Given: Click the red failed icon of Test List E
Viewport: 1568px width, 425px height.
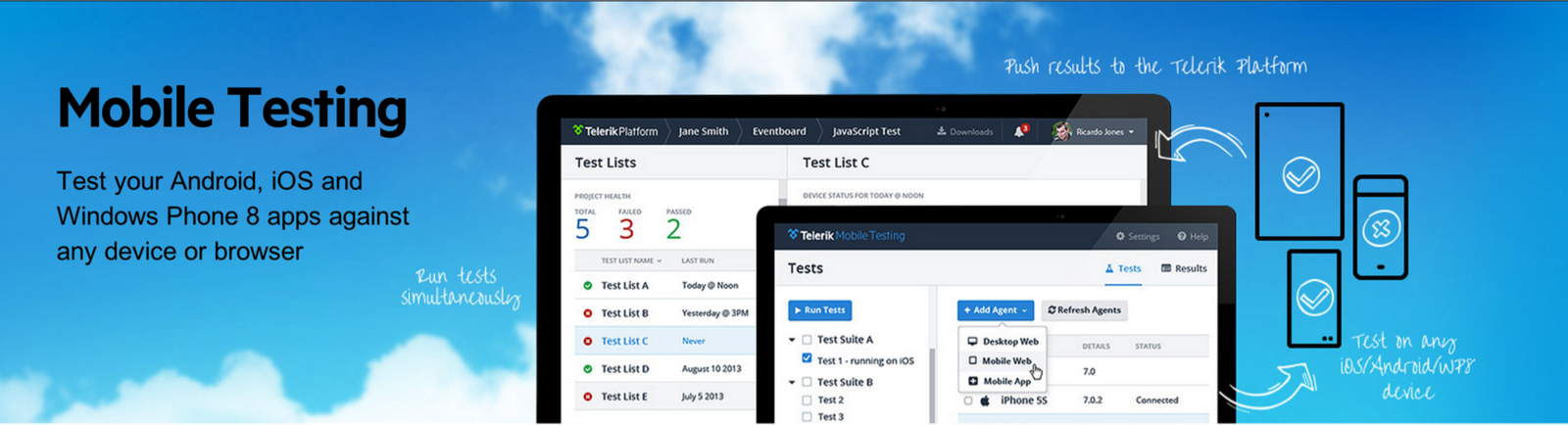Looking at the screenshot, I should [x=588, y=397].
